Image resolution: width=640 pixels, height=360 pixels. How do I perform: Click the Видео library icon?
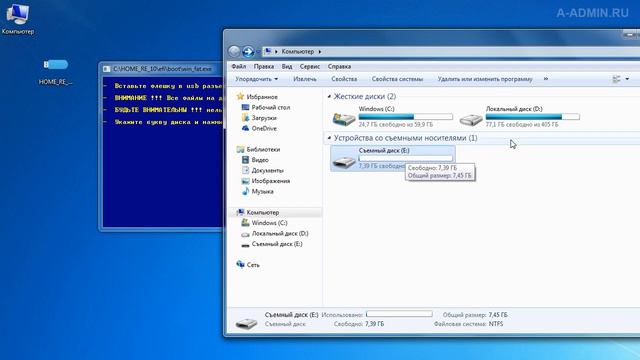click(245, 160)
